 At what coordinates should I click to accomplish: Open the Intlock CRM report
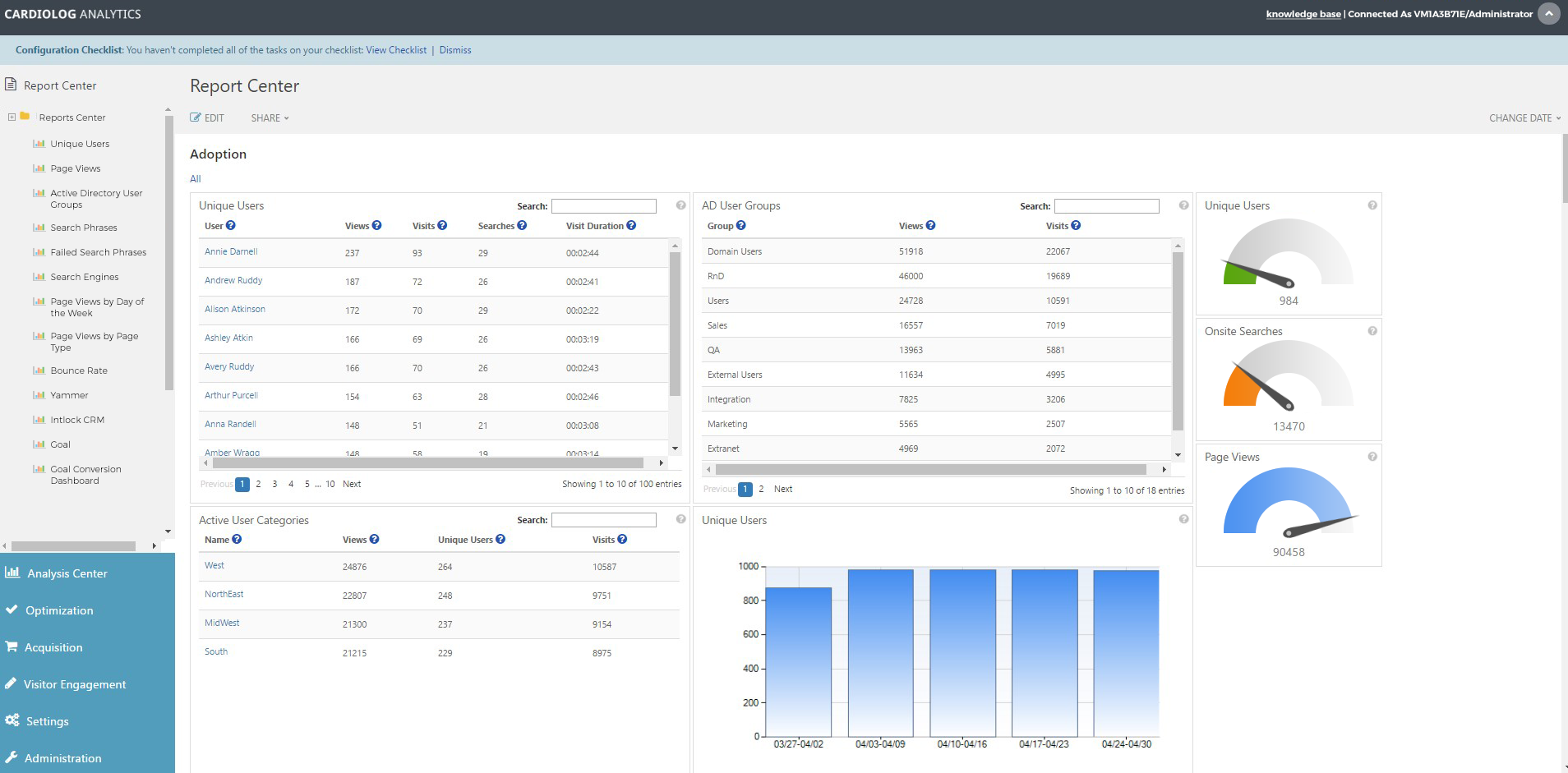point(77,420)
